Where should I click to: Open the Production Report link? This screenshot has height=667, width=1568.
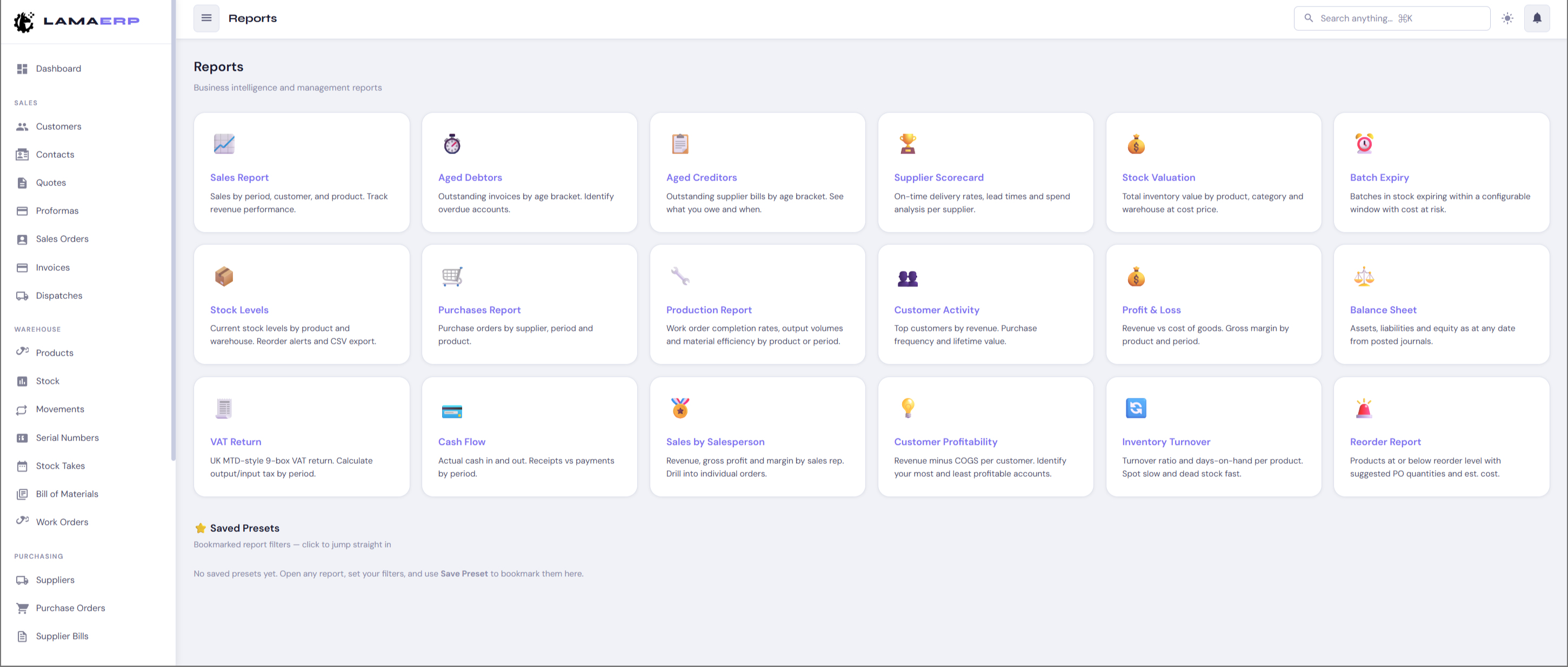(709, 310)
